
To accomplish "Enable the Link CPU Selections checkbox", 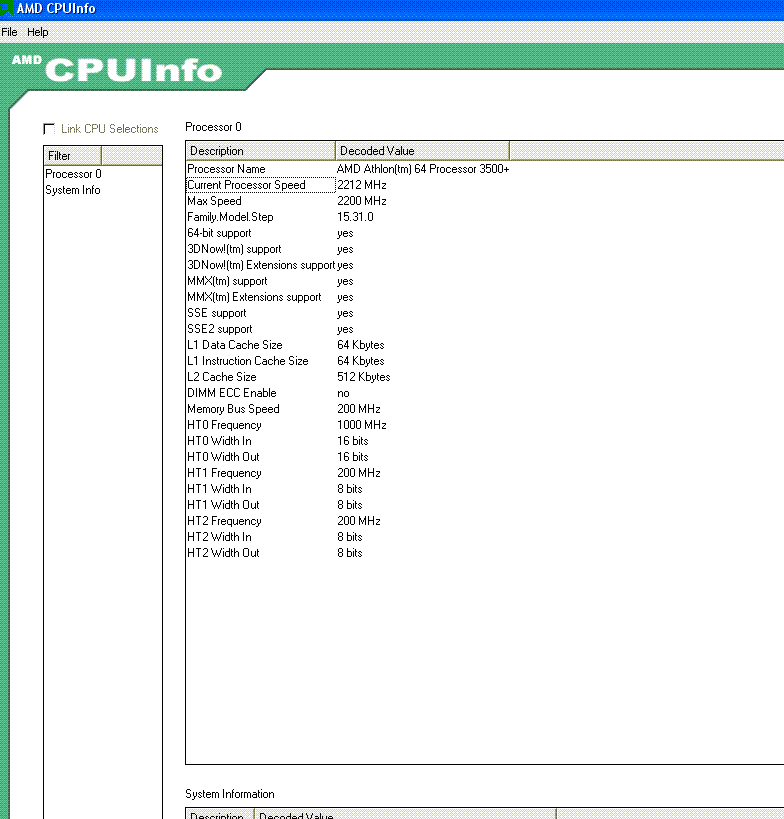I will click(x=49, y=129).
